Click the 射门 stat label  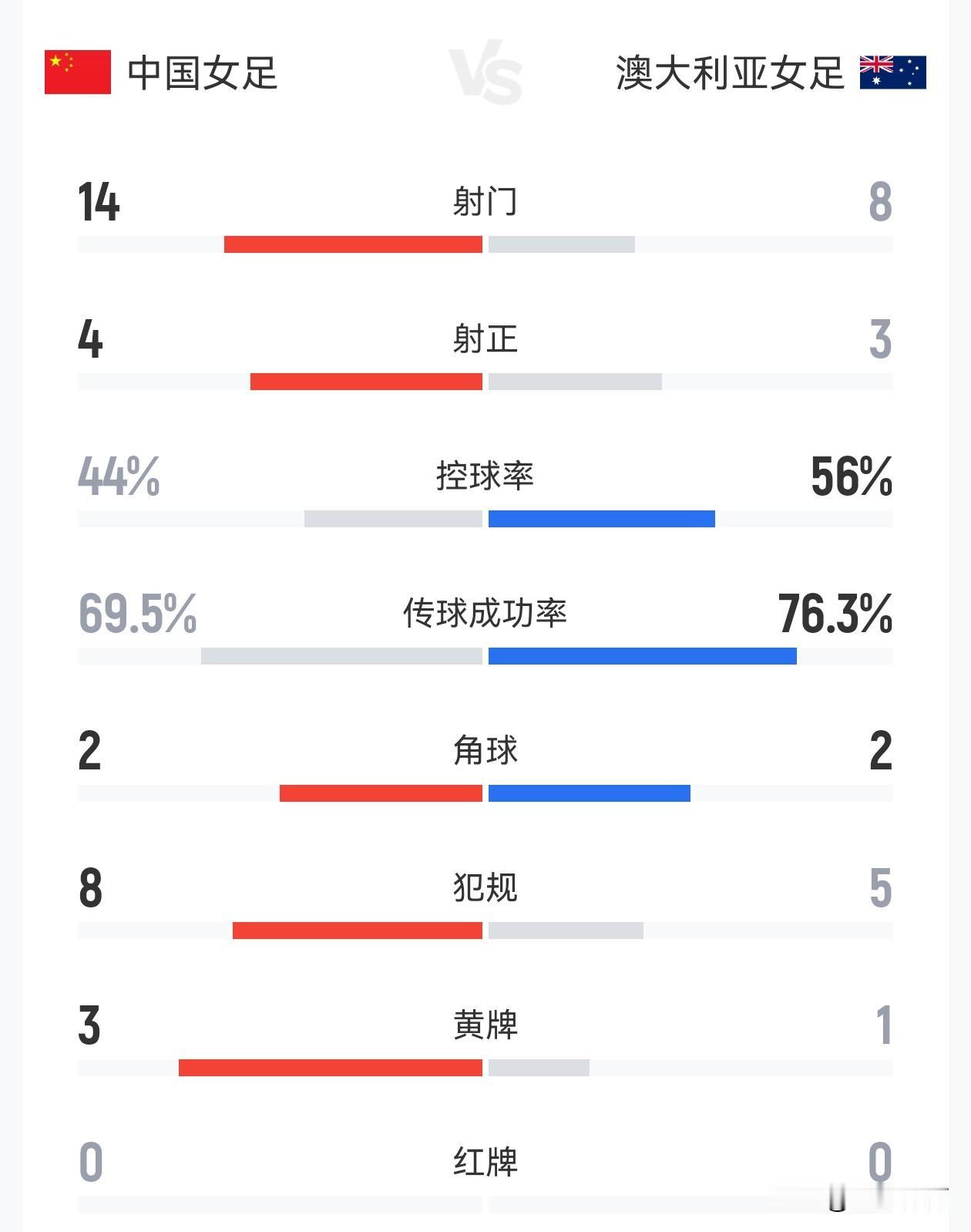(485, 202)
